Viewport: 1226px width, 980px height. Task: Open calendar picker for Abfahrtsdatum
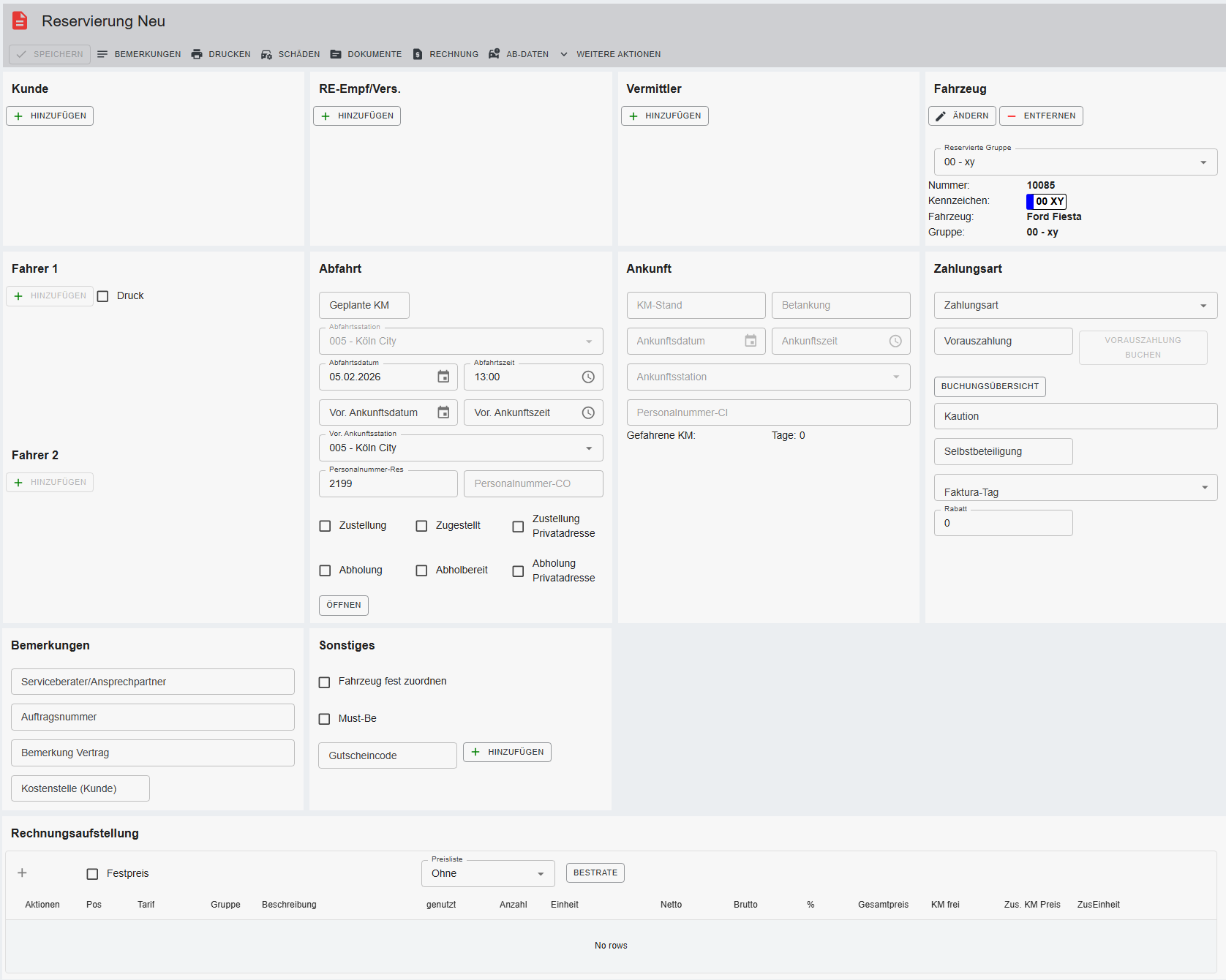click(x=443, y=377)
